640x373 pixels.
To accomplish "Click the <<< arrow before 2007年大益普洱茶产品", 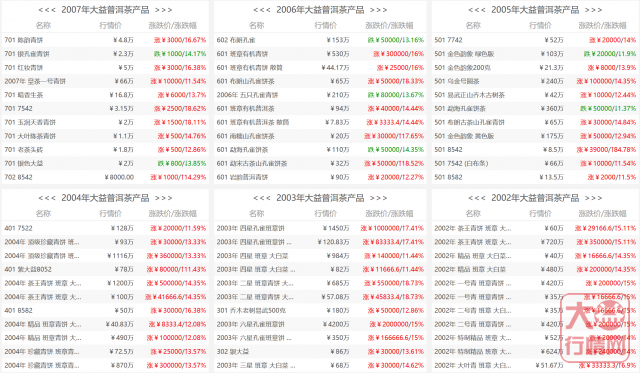I will (x=47, y=10).
